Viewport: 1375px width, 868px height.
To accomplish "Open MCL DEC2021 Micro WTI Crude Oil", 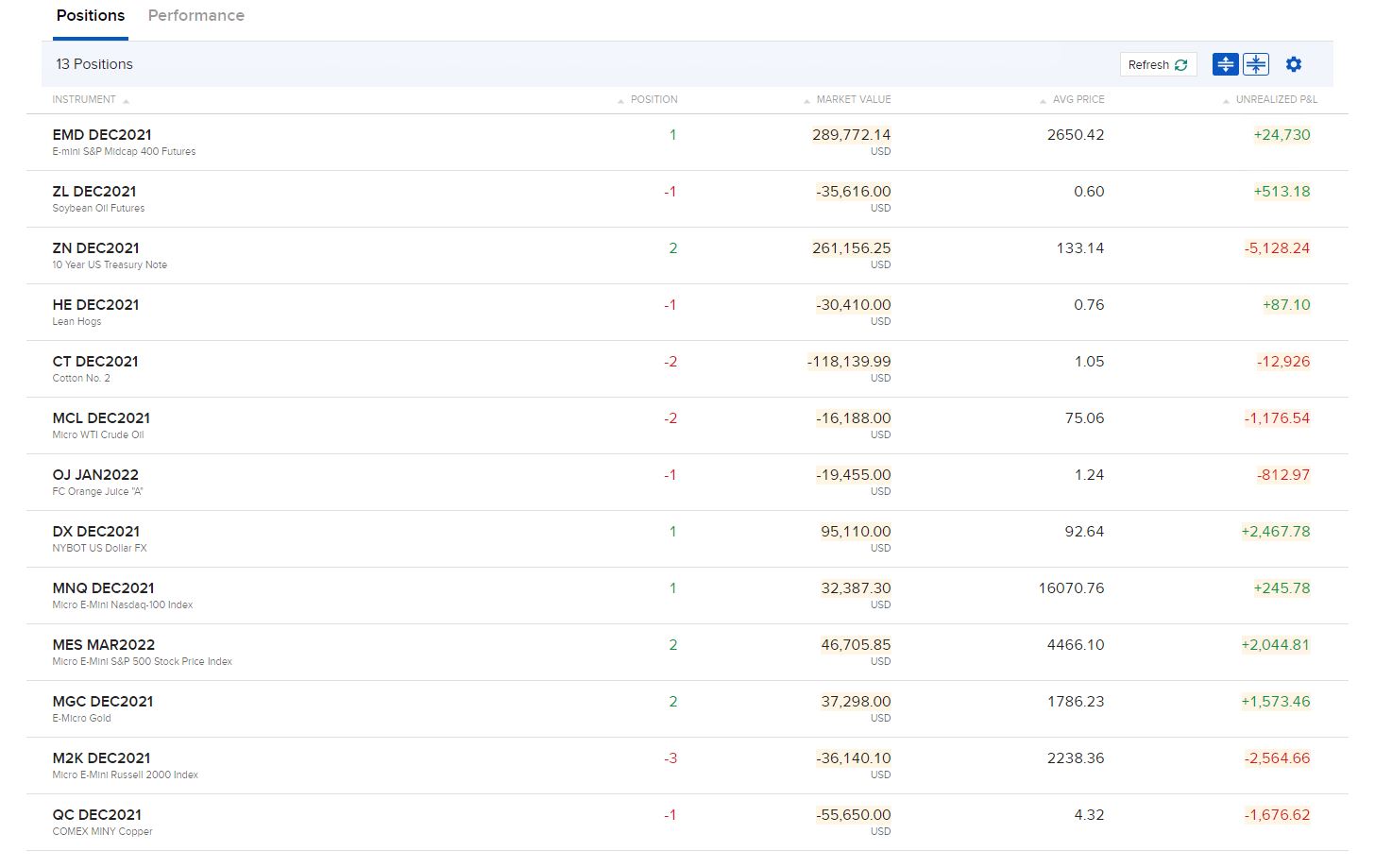I will pos(101,418).
